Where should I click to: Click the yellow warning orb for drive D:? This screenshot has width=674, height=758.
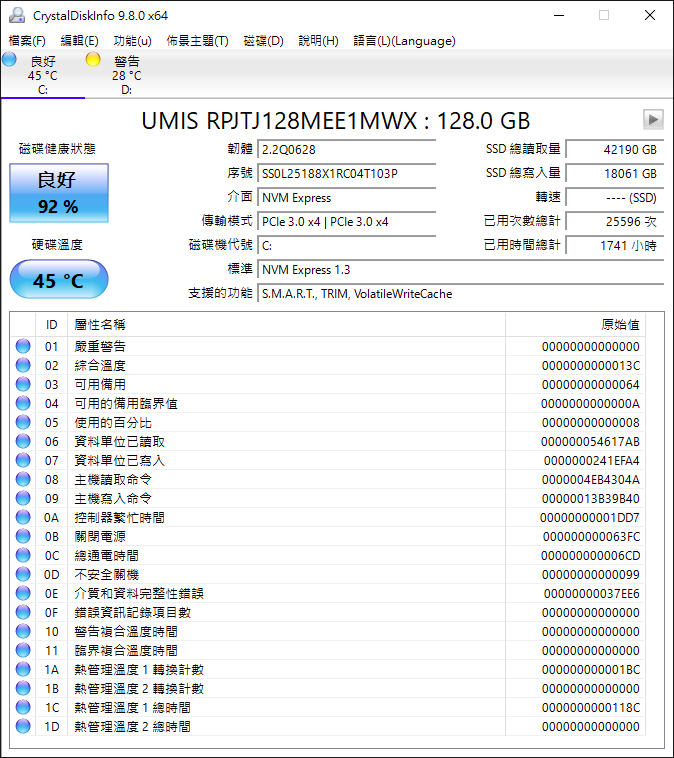93,59
